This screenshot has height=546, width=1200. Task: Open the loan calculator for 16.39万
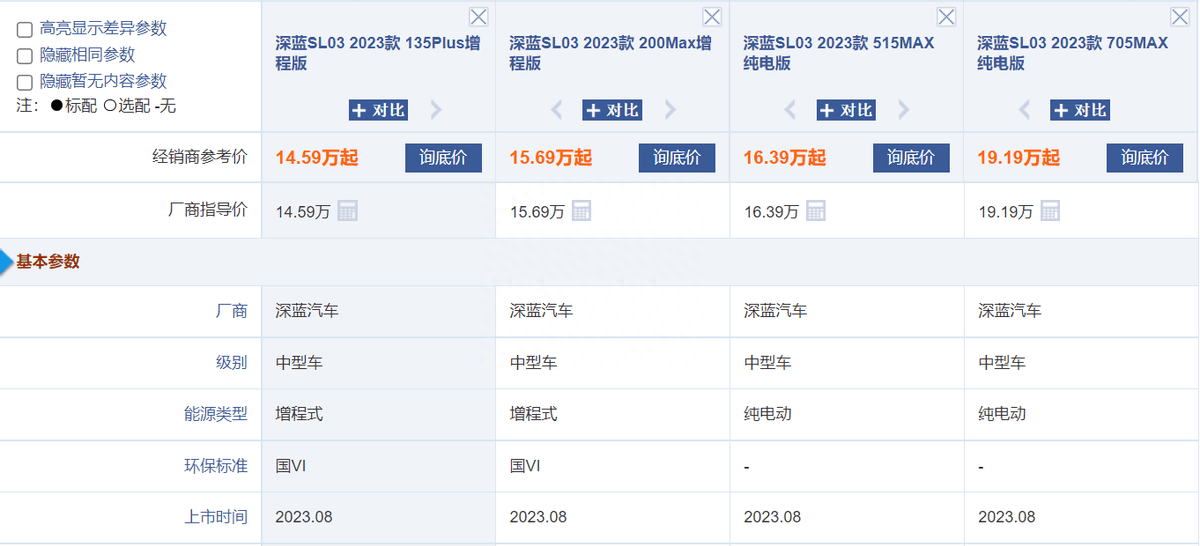pyautogui.click(x=815, y=211)
